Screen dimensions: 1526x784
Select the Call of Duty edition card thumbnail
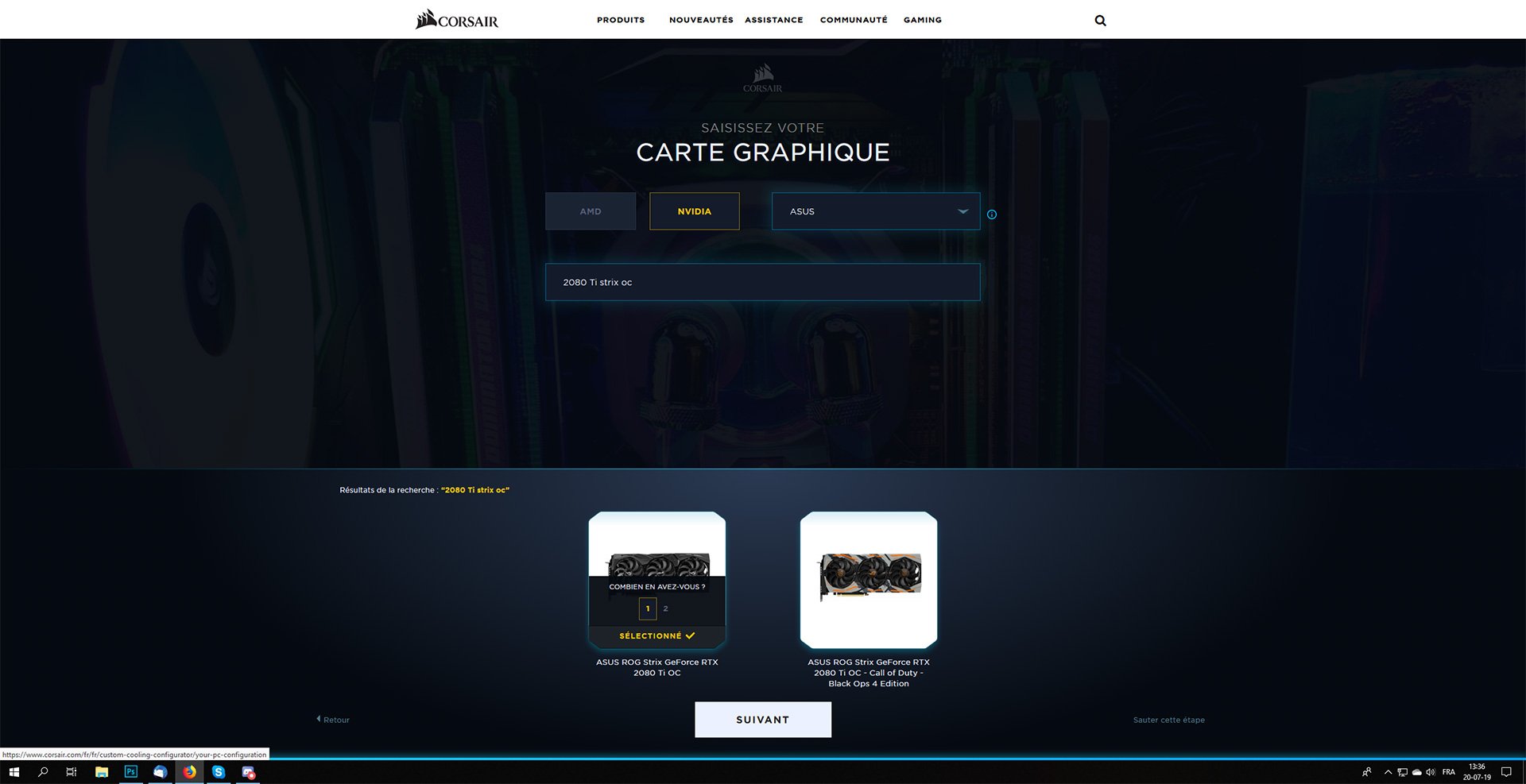(868, 579)
